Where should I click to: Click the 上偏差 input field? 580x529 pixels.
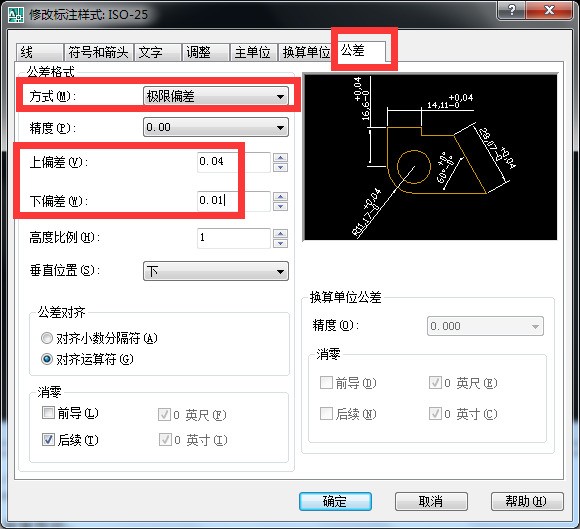click(x=234, y=162)
